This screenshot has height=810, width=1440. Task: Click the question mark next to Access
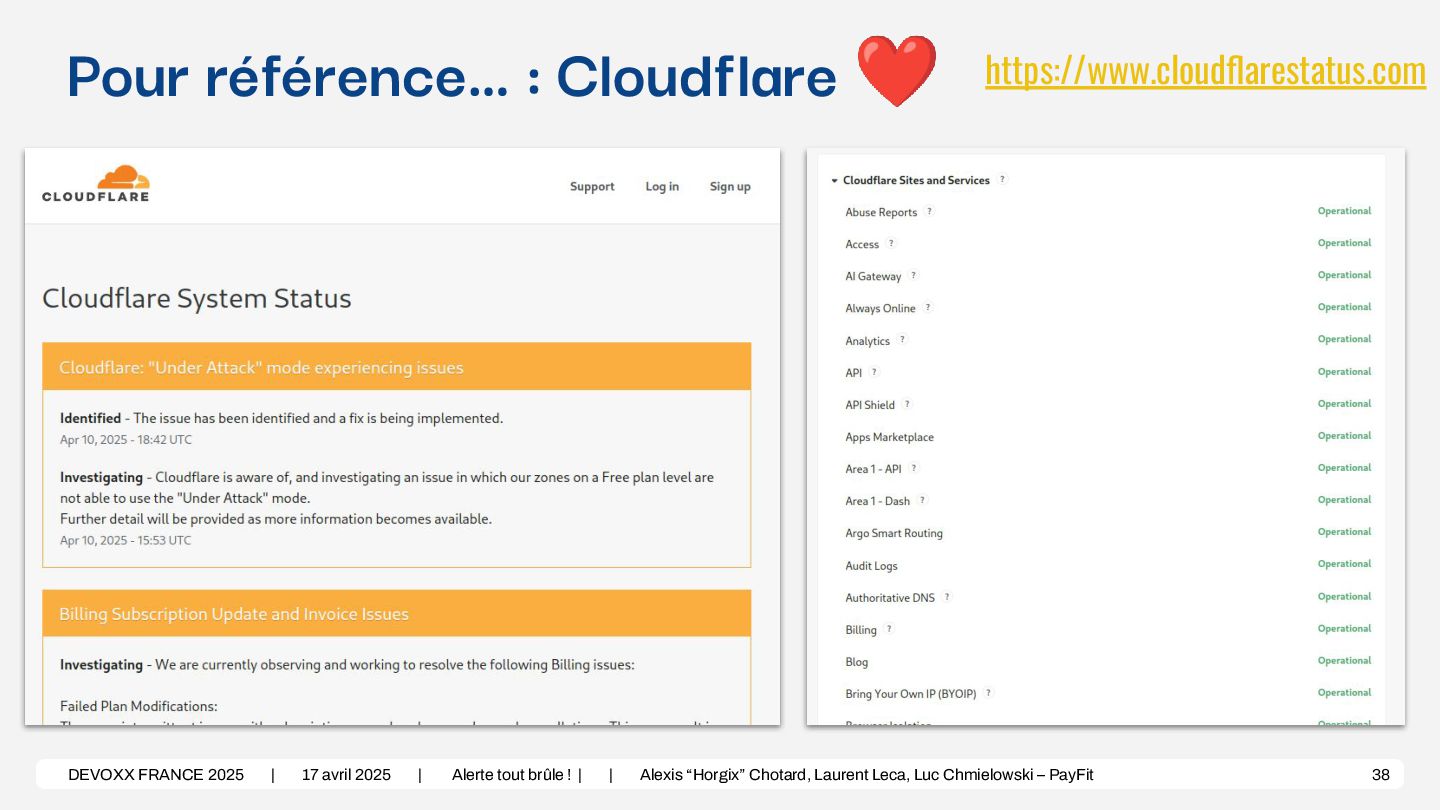coord(891,244)
